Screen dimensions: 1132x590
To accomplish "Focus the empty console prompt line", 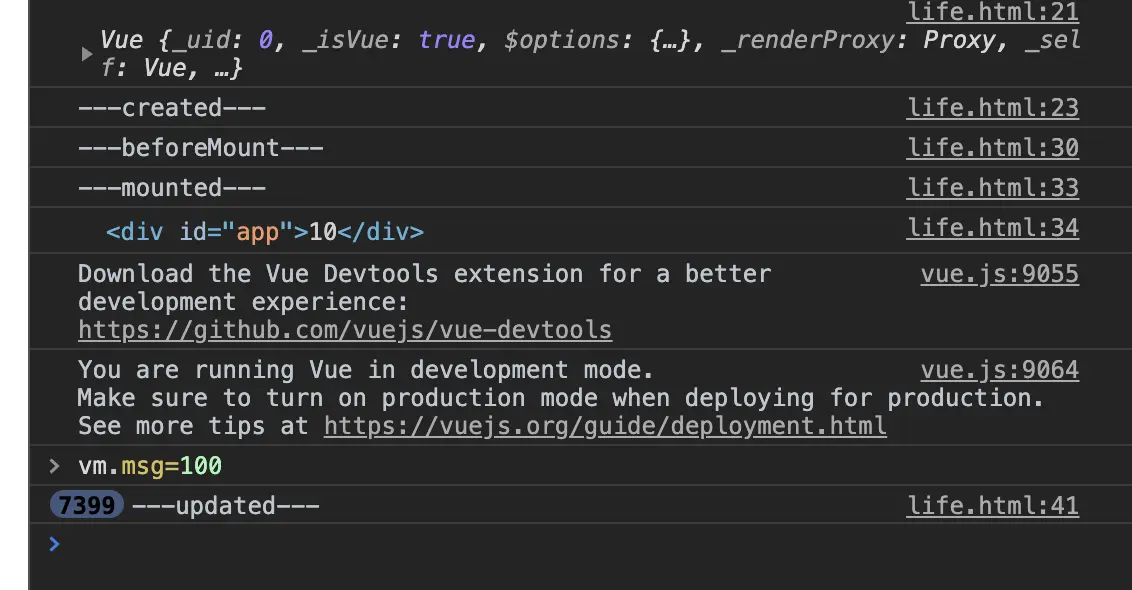I will [500, 545].
